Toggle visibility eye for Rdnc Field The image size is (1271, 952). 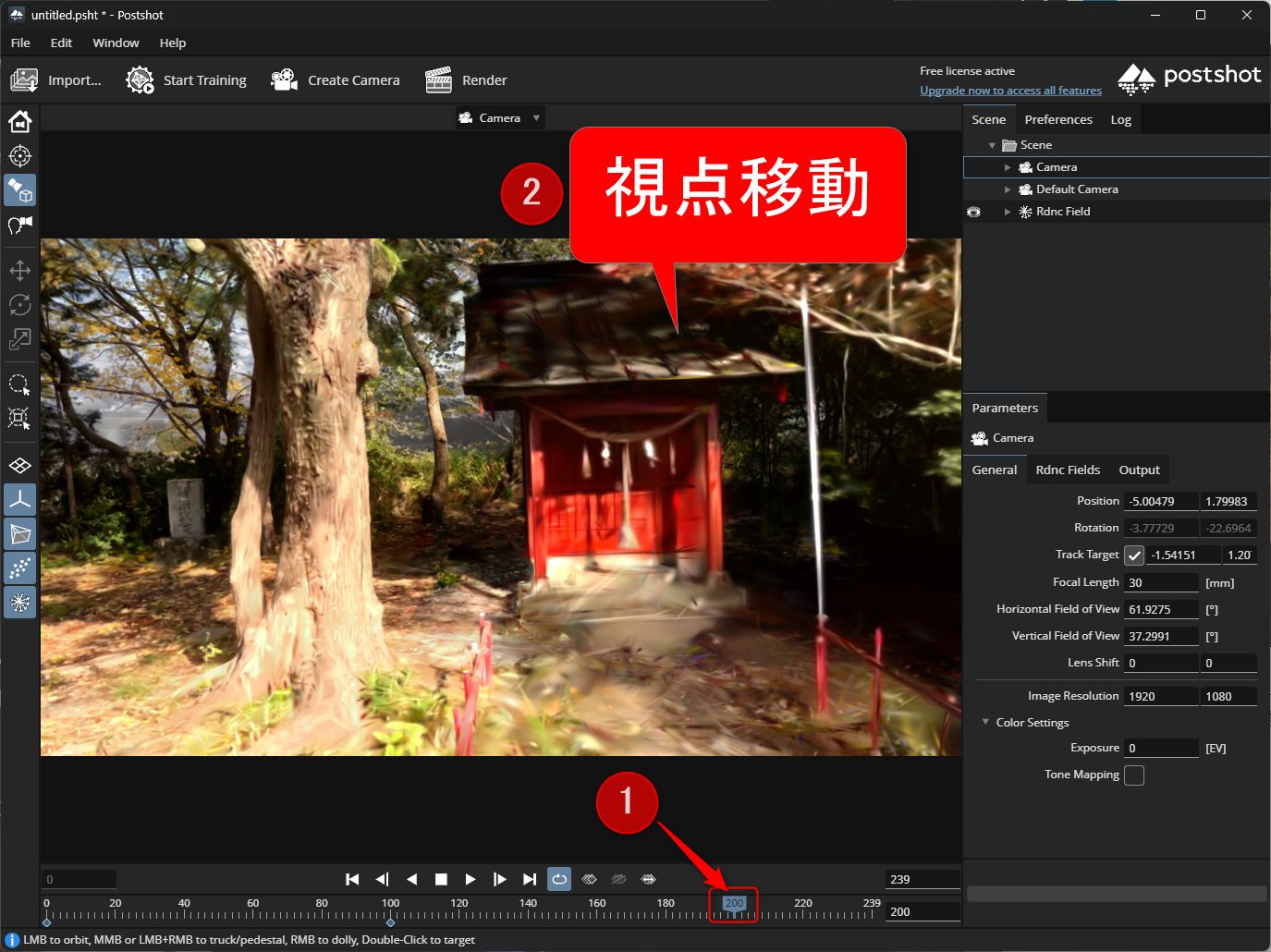point(973,212)
